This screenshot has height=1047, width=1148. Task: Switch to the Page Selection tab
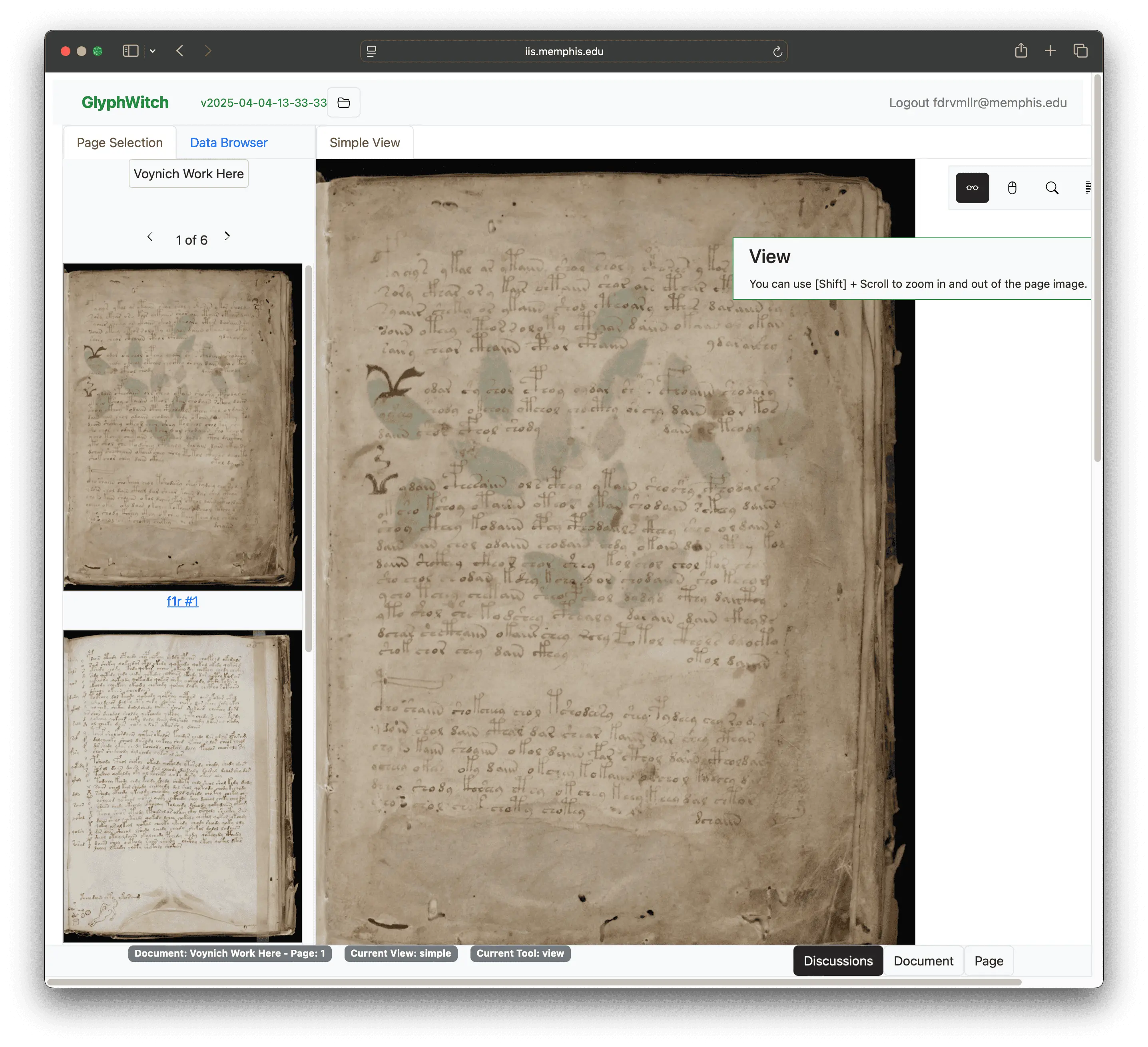click(120, 142)
